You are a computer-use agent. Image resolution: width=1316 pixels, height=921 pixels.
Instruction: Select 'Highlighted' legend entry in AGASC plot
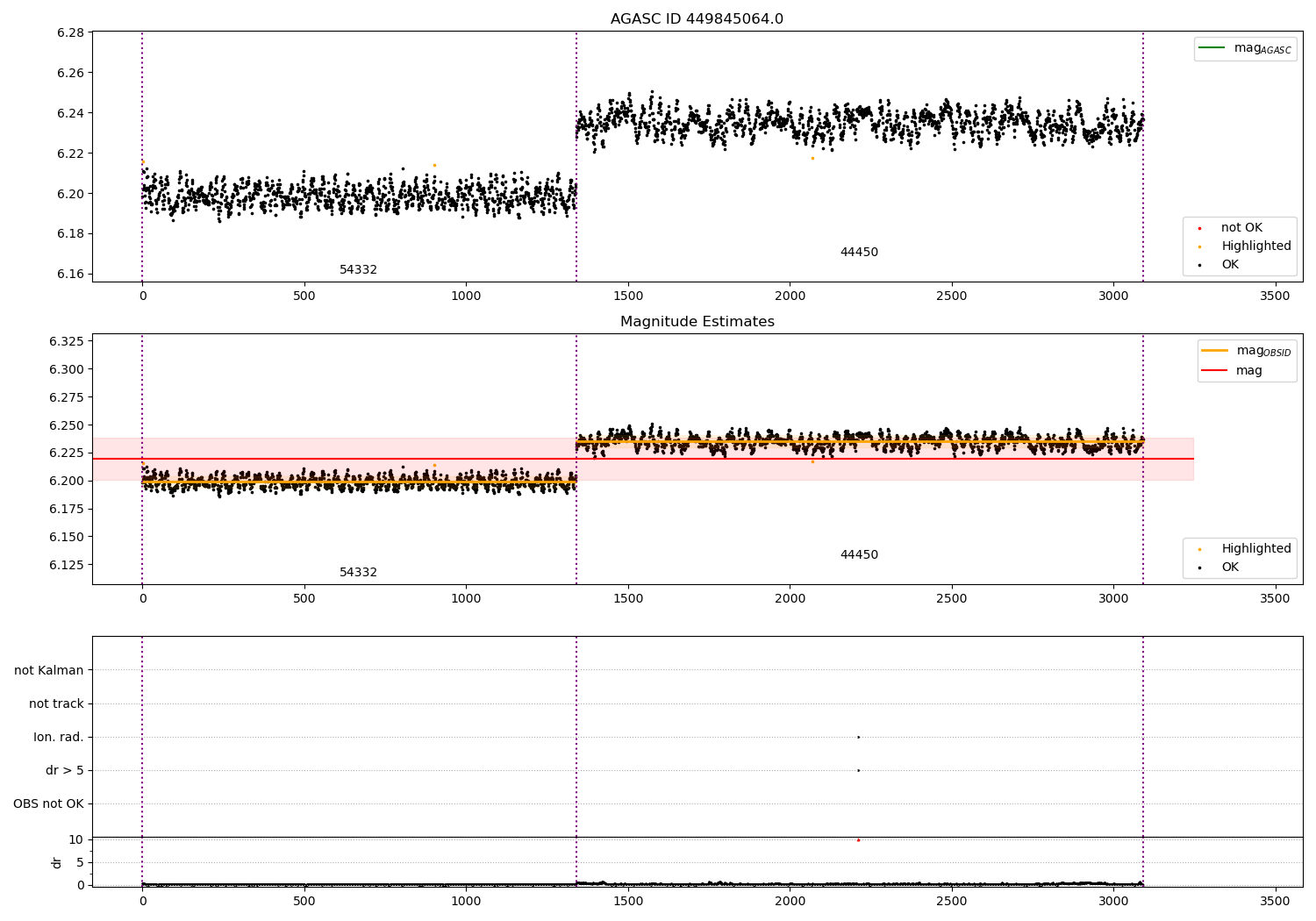(x=1256, y=246)
